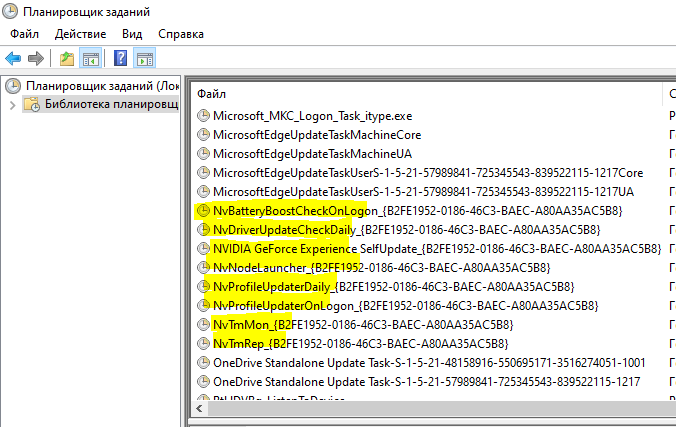Image resolution: width=676 pixels, height=427 pixels.
Task: Click clock icon beside NvProfileUpdaterDaily task
Action: (203, 286)
